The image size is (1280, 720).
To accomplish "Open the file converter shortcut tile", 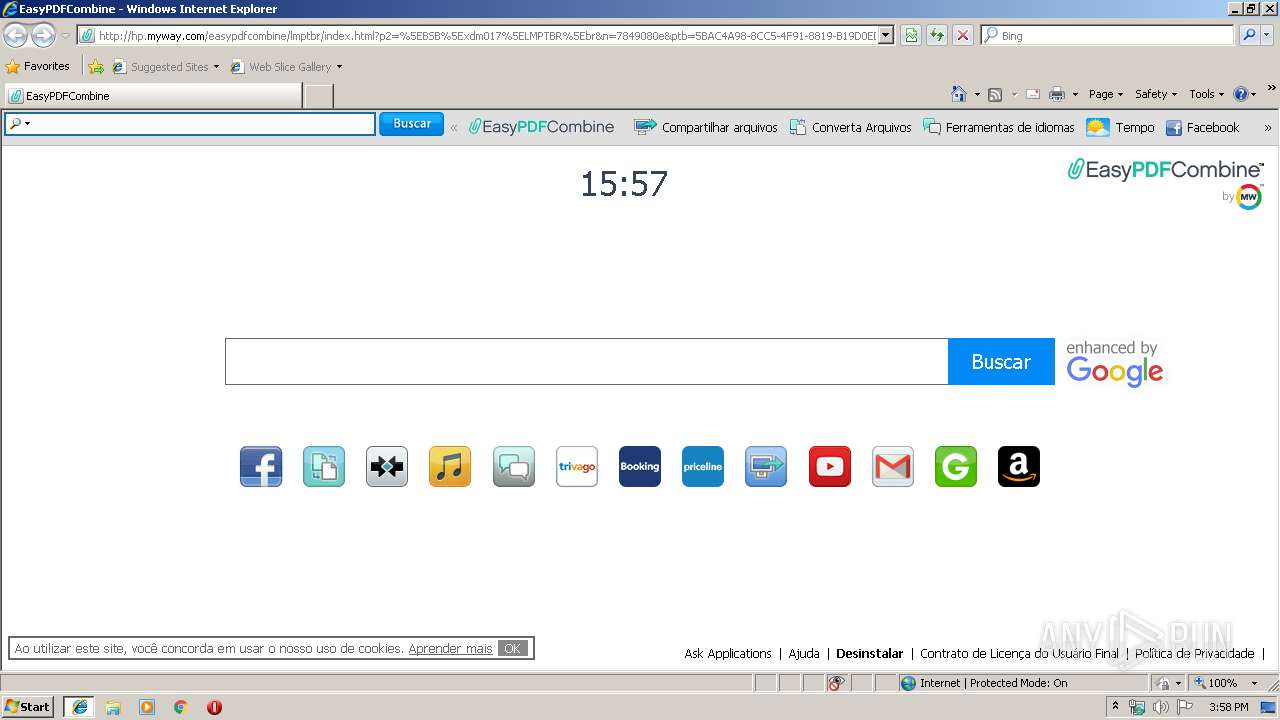I will (x=324, y=467).
